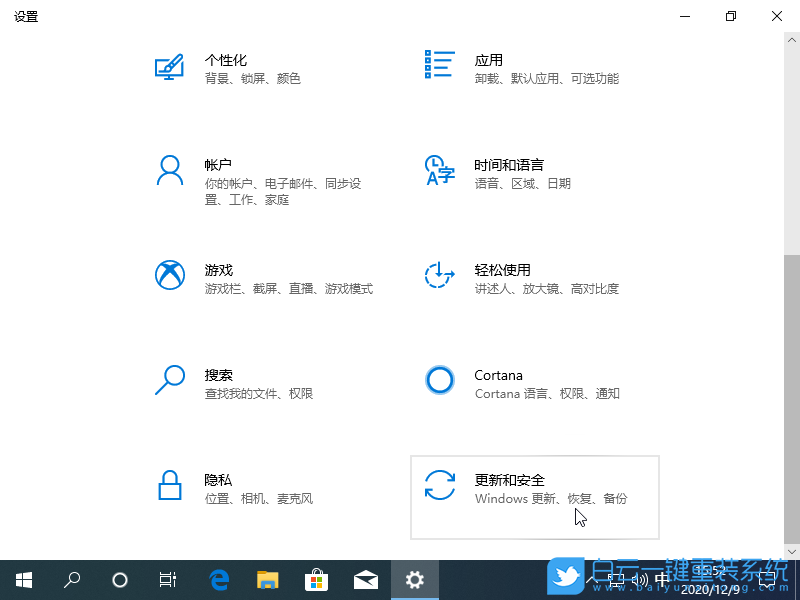Click the 中 input method indicator

(664, 580)
